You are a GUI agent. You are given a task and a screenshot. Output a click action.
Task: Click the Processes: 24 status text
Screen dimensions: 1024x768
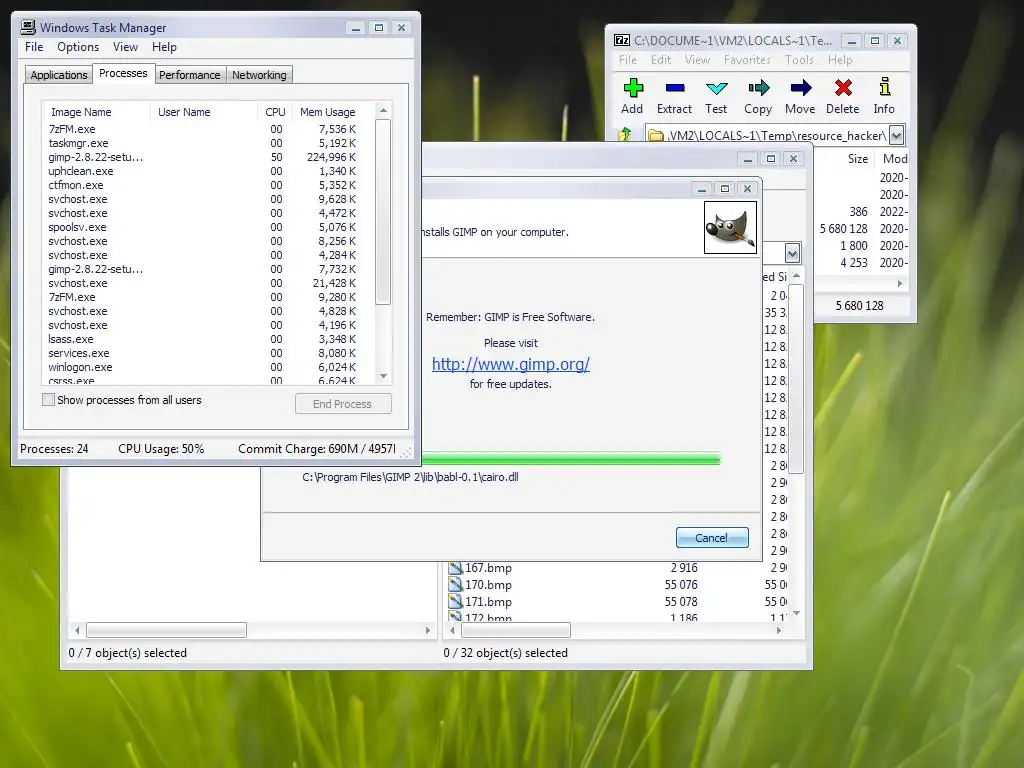pyautogui.click(x=54, y=449)
